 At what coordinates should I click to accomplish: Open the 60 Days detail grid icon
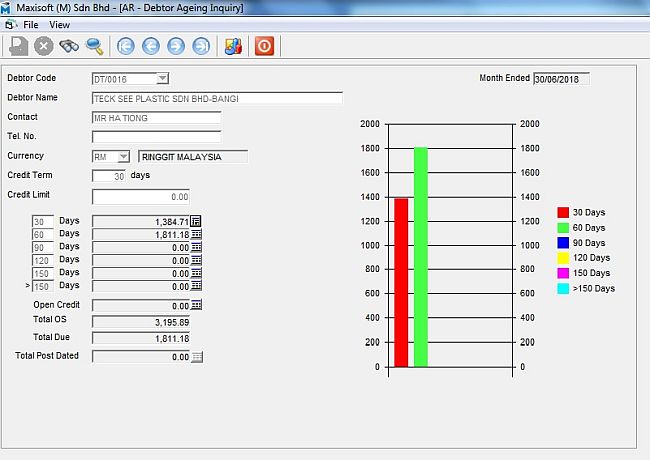(196, 234)
